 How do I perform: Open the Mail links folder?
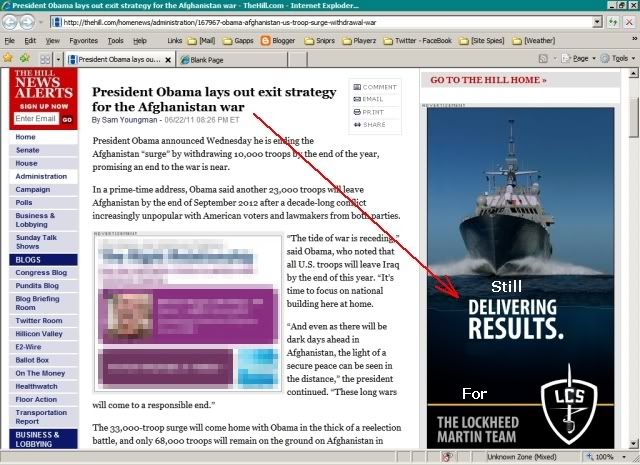[x=201, y=40]
